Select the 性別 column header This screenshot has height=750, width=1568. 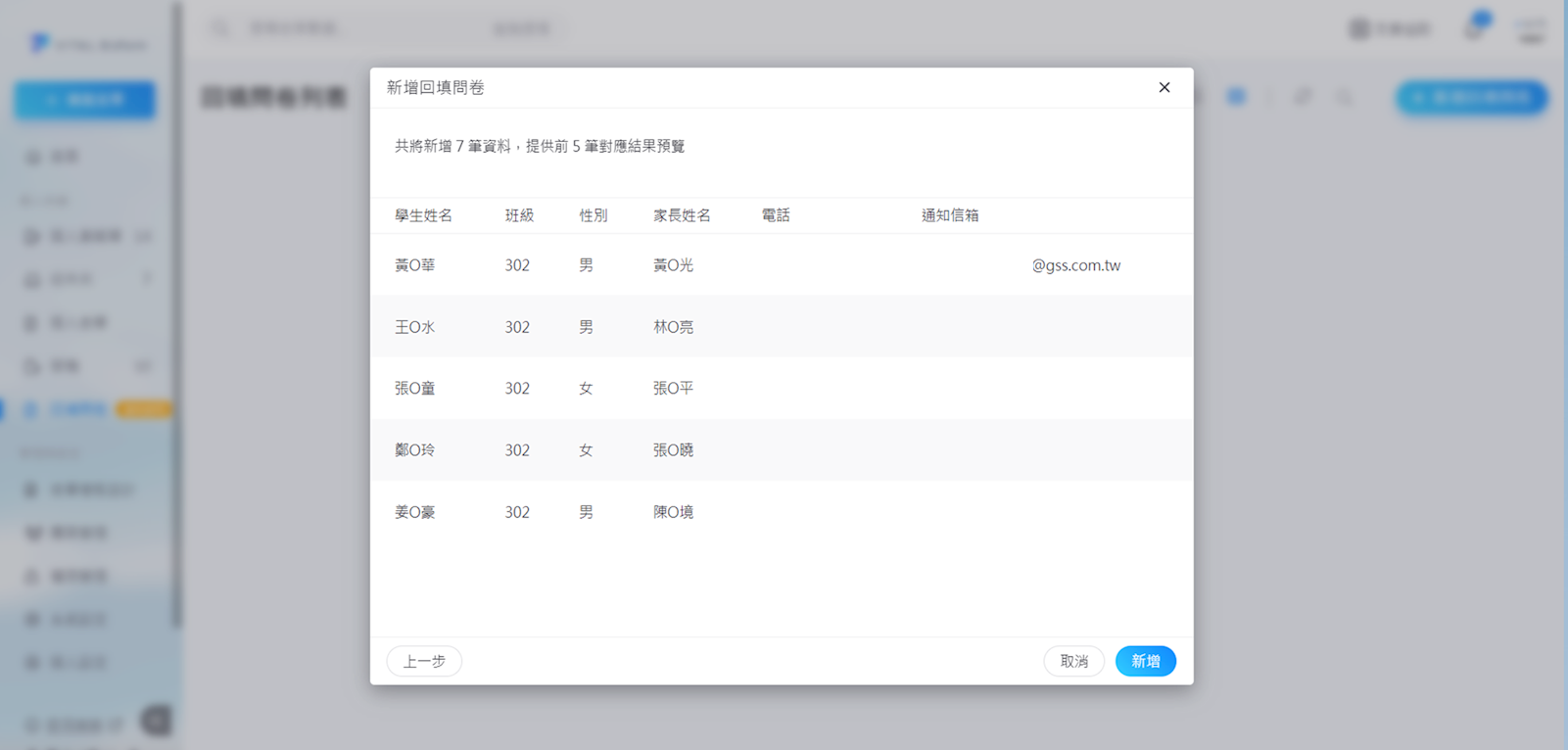(x=593, y=215)
